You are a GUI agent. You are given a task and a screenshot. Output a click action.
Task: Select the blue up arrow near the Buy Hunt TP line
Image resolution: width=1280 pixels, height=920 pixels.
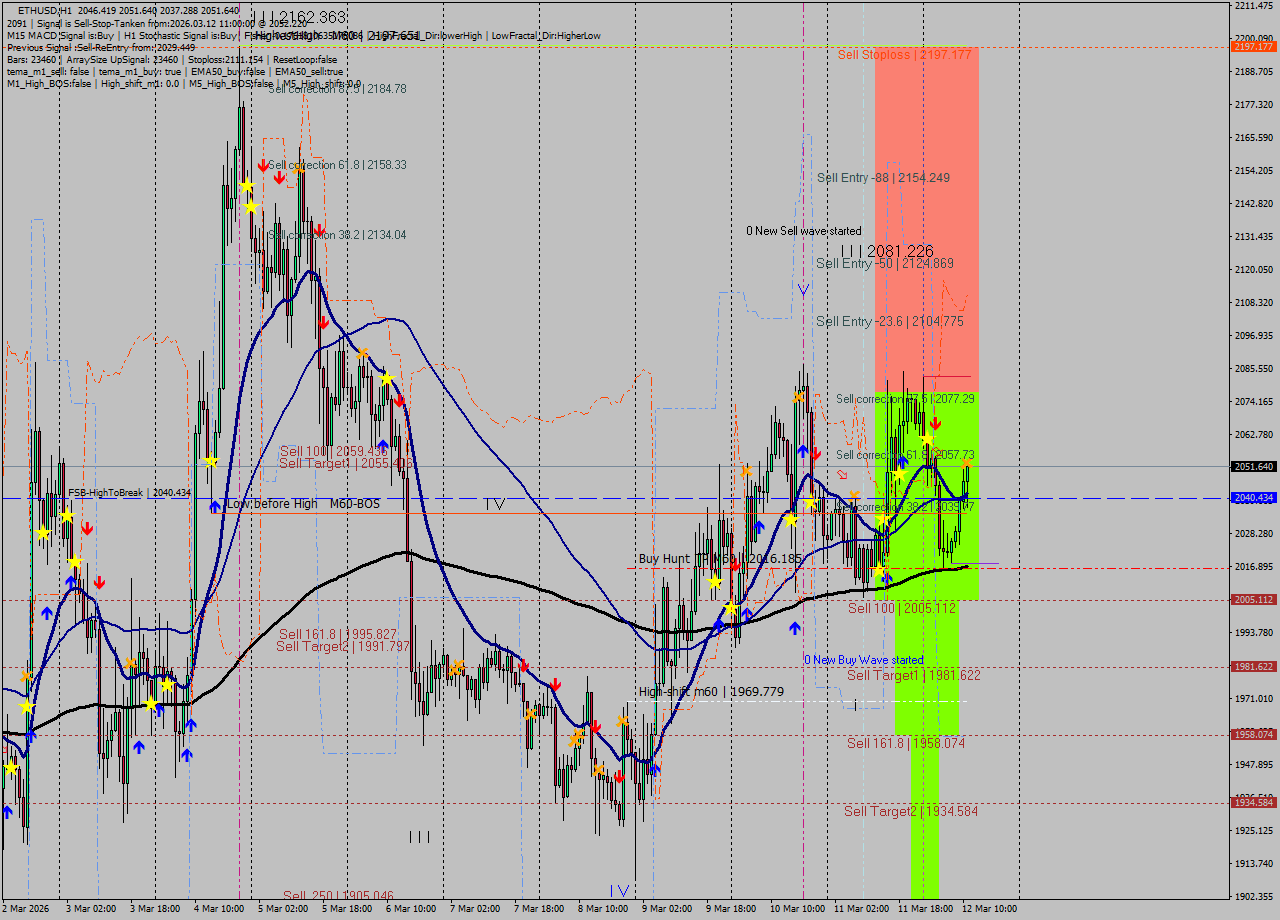point(746,613)
